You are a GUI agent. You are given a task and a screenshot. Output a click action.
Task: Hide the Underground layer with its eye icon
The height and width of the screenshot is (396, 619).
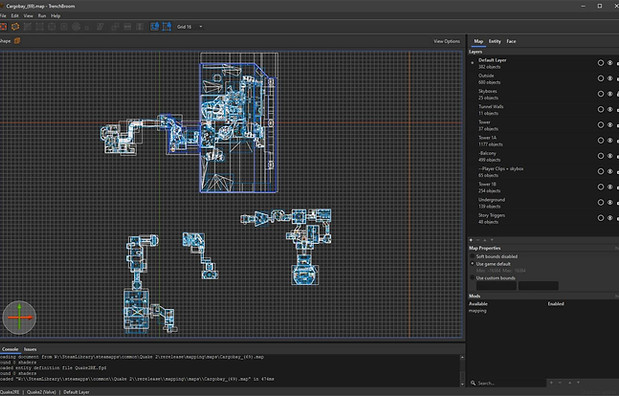610,202
